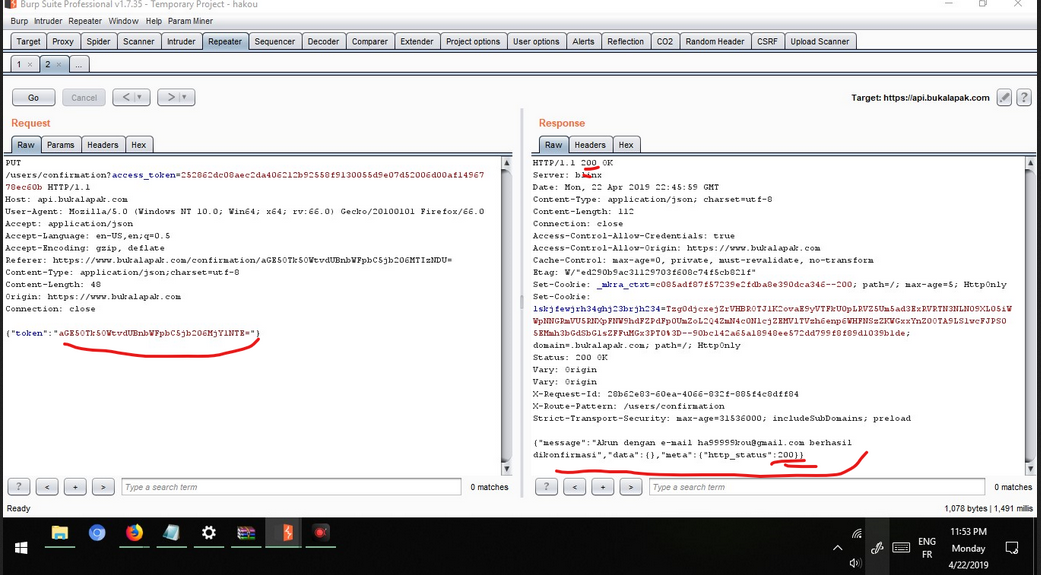Select request Hex view tab
The width and height of the screenshot is (1041, 575).
pyautogui.click(x=139, y=145)
